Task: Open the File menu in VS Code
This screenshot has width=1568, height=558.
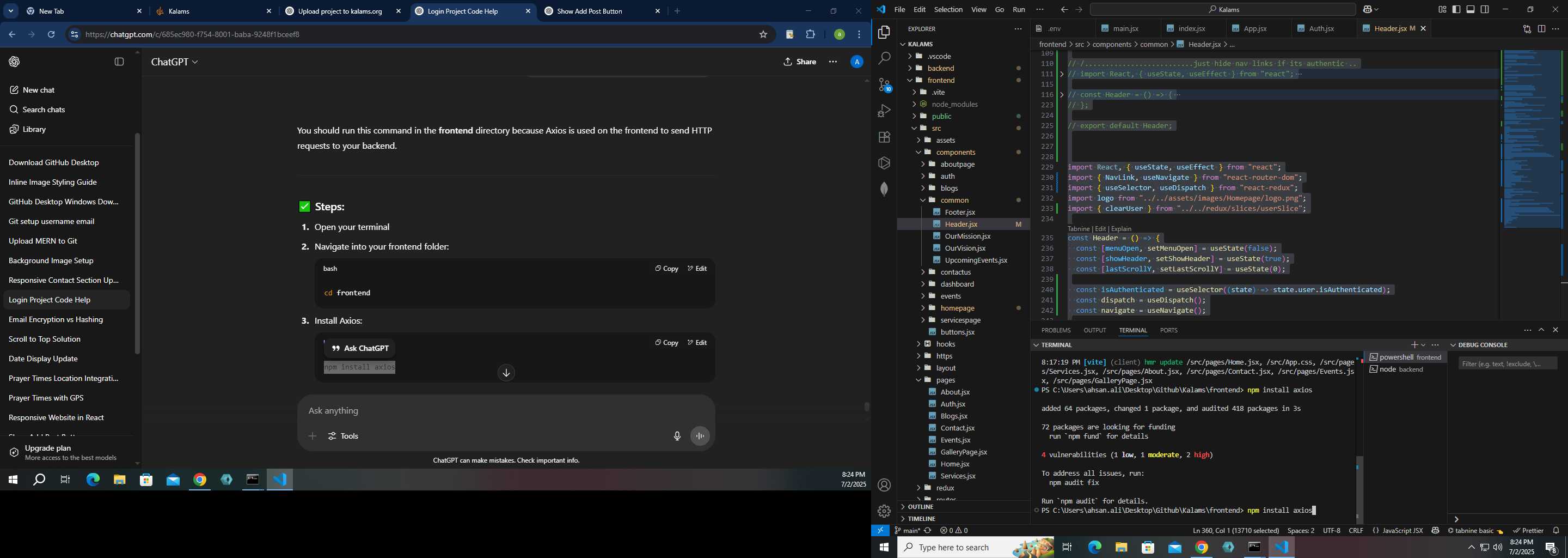Action: coord(899,10)
